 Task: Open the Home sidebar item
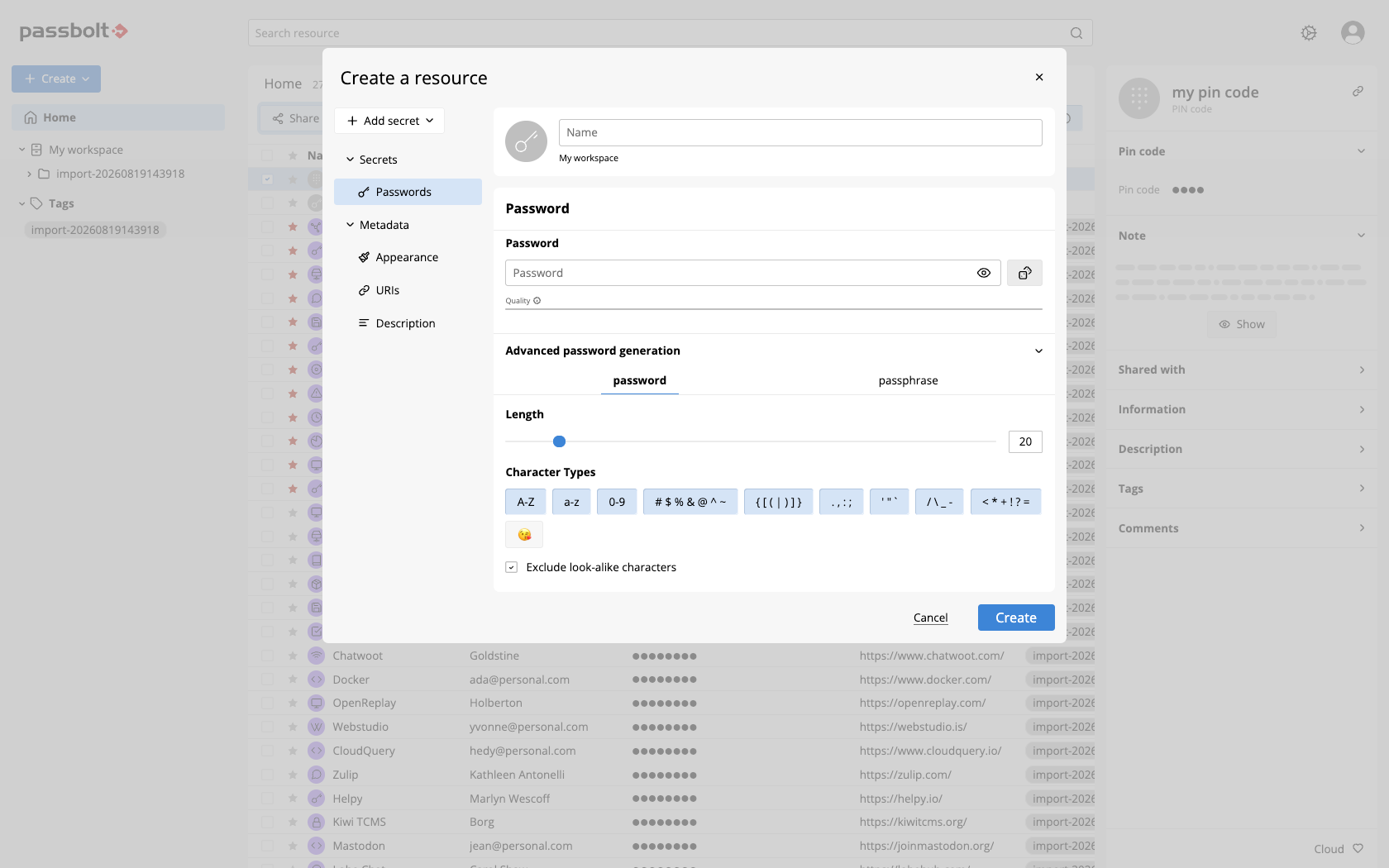pyautogui.click(x=118, y=117)
